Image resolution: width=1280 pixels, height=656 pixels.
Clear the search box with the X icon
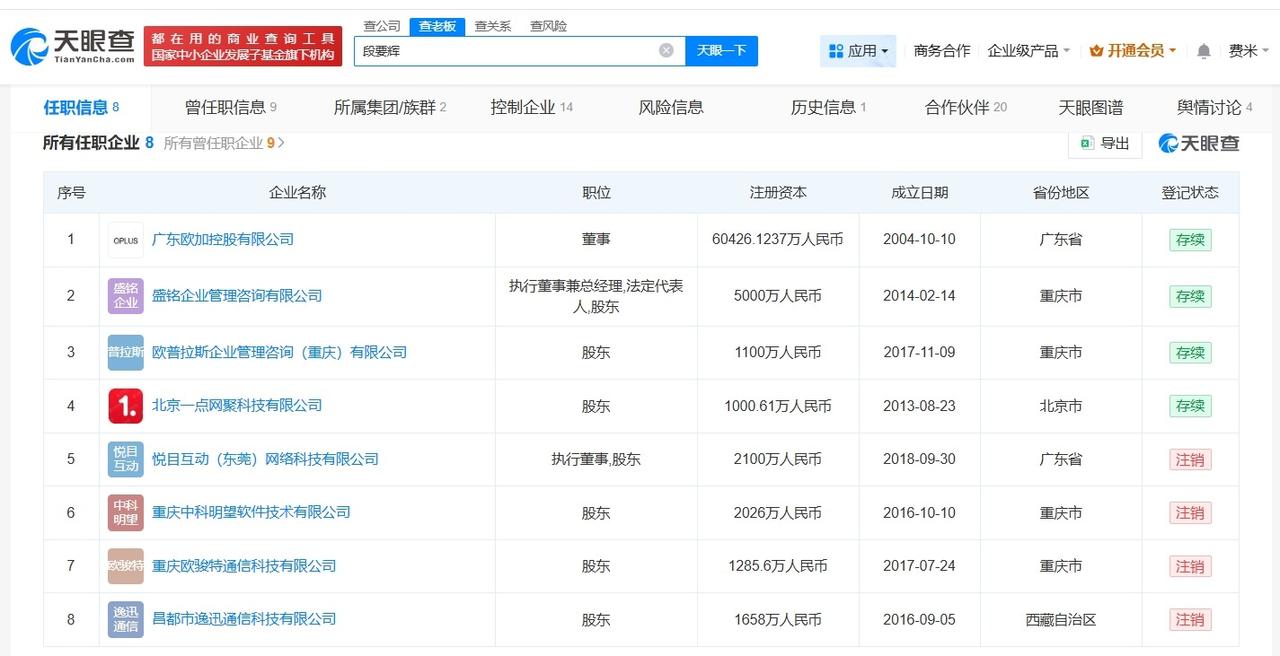[x=666, y=50]
